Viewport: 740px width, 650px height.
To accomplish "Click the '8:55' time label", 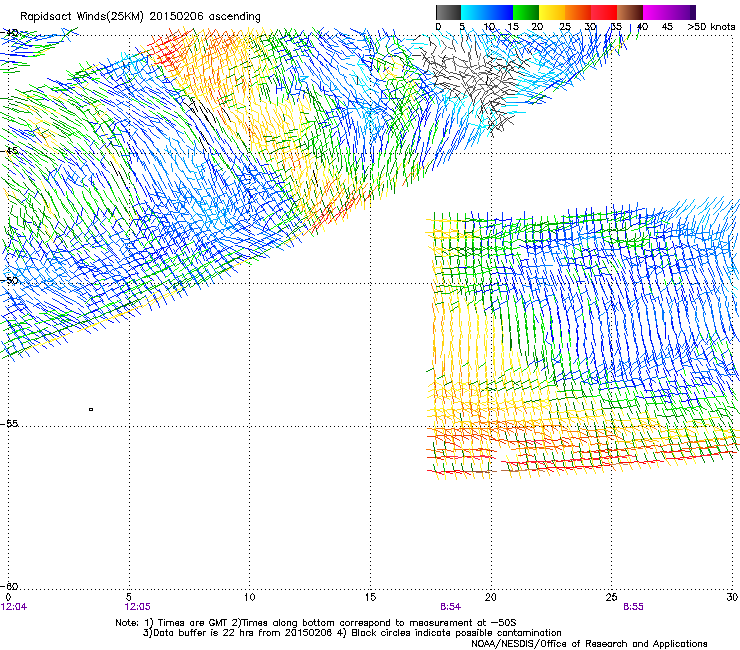I will [633, 607].
